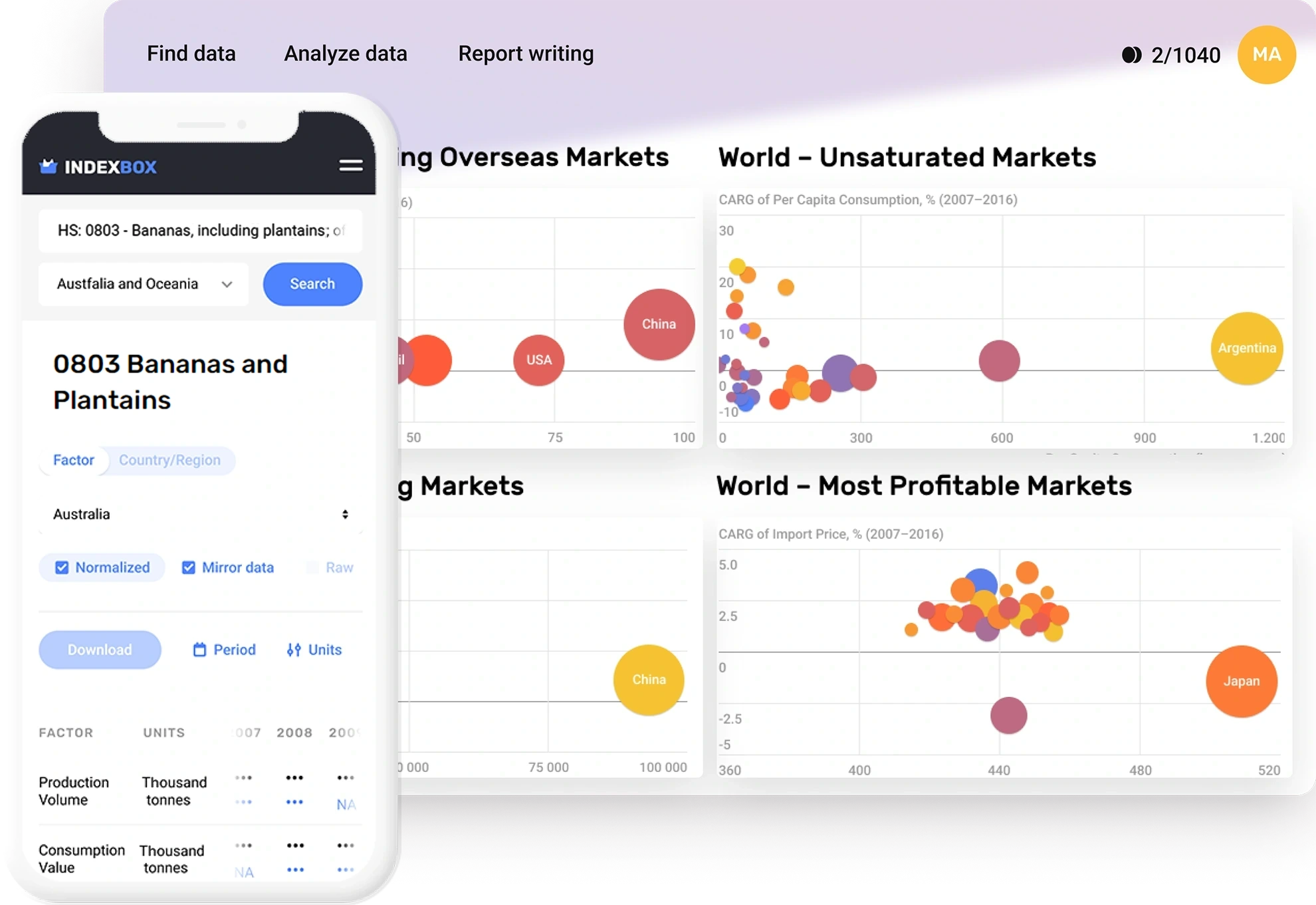Screen dimensions: 1316x905
Task: Select the Find data menu tab
Action: 190,53
